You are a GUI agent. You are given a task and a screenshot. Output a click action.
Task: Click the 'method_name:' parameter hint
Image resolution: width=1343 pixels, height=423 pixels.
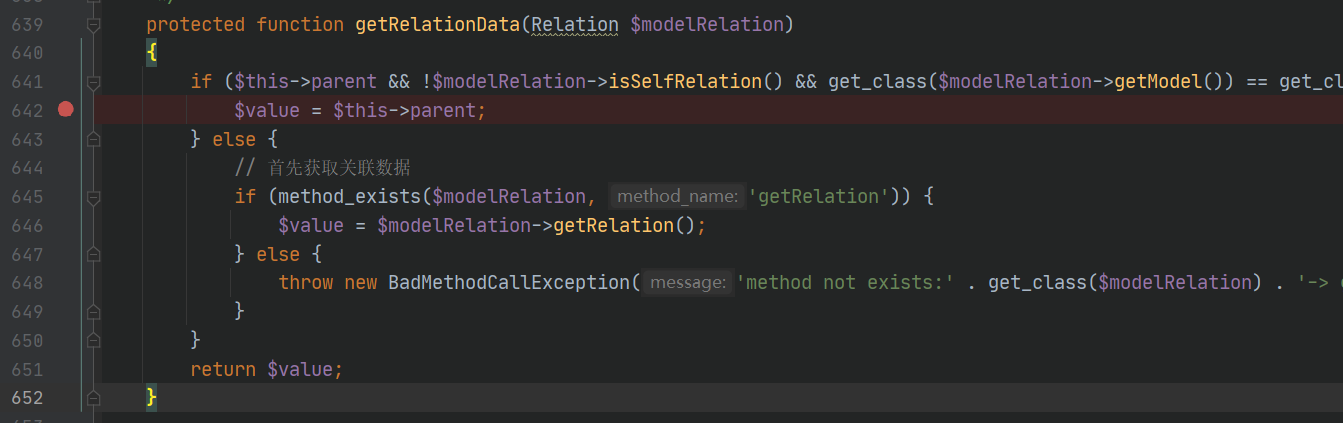(676, 197)
